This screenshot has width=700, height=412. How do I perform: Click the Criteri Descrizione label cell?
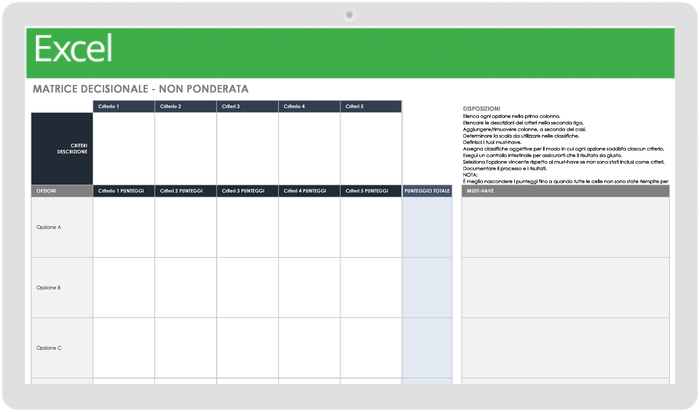[61, 148]
